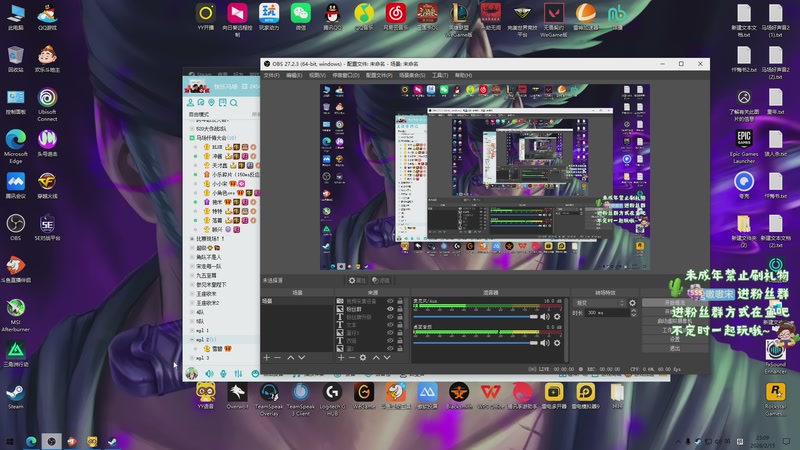This screenshot has width=800, height=450.
Task: Click the 滤镜 filters button
Action: (x=381, y=280)
